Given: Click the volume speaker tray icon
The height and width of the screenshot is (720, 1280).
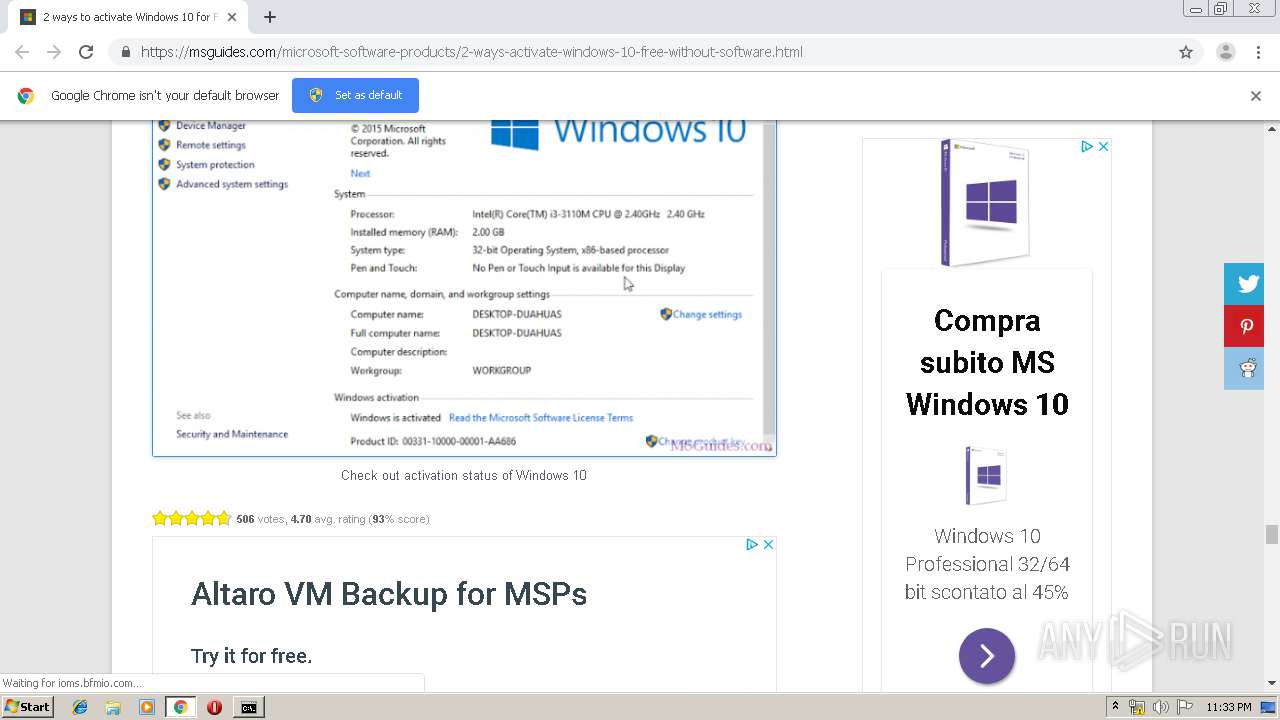Looking at the screenshot, I should 1160,707.
